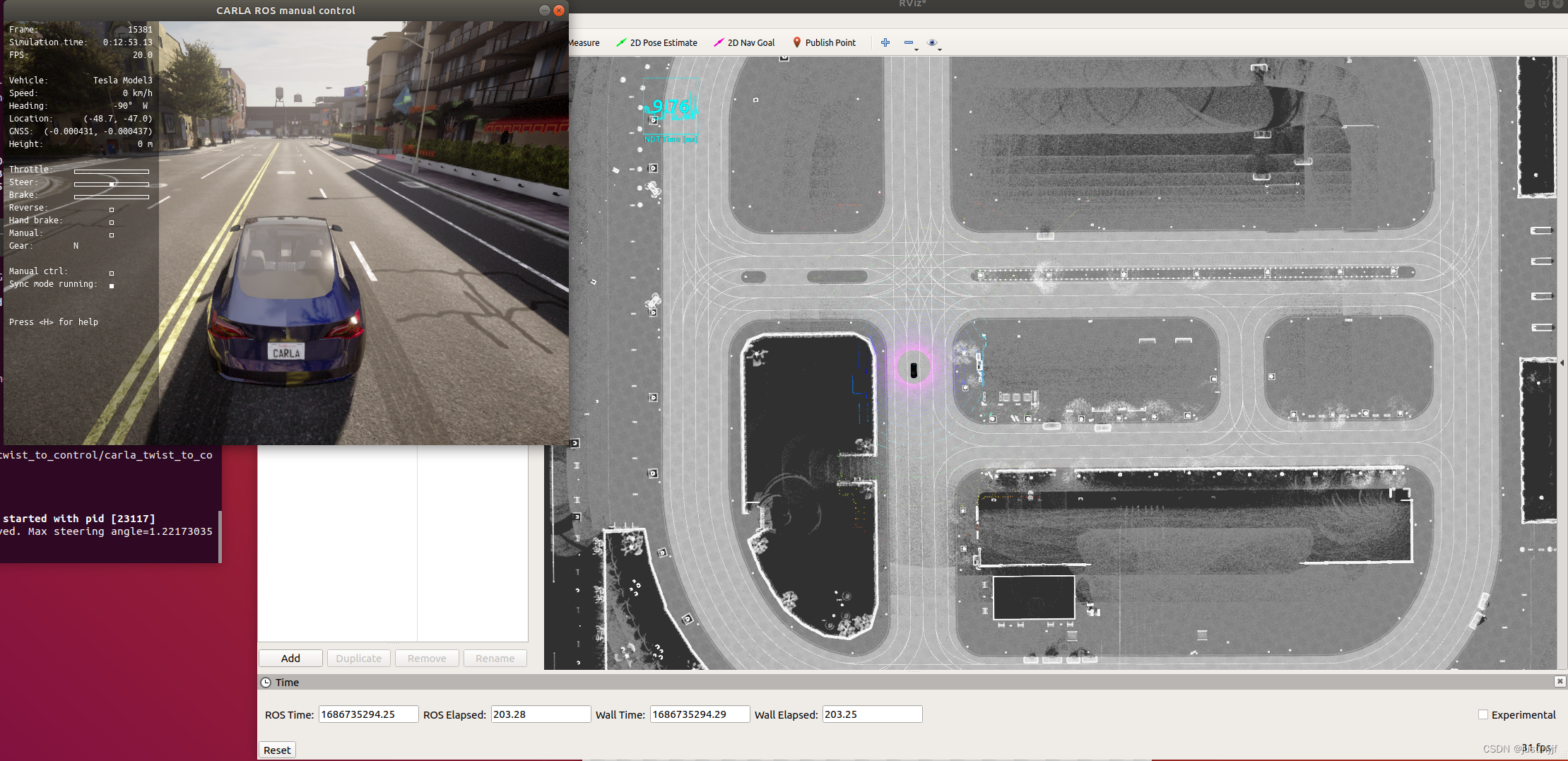Activate the Publish Point tool
1568x761 pixels.
tap(824, 42)
